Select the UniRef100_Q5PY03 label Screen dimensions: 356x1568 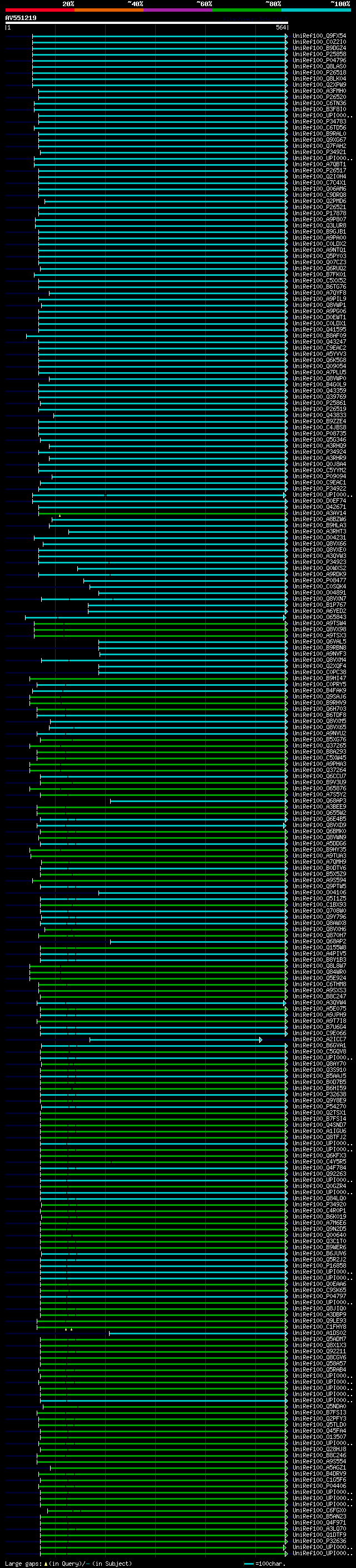pos(319,256)
